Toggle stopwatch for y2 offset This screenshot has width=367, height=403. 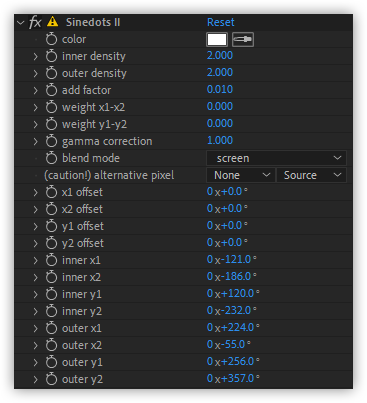51,243
